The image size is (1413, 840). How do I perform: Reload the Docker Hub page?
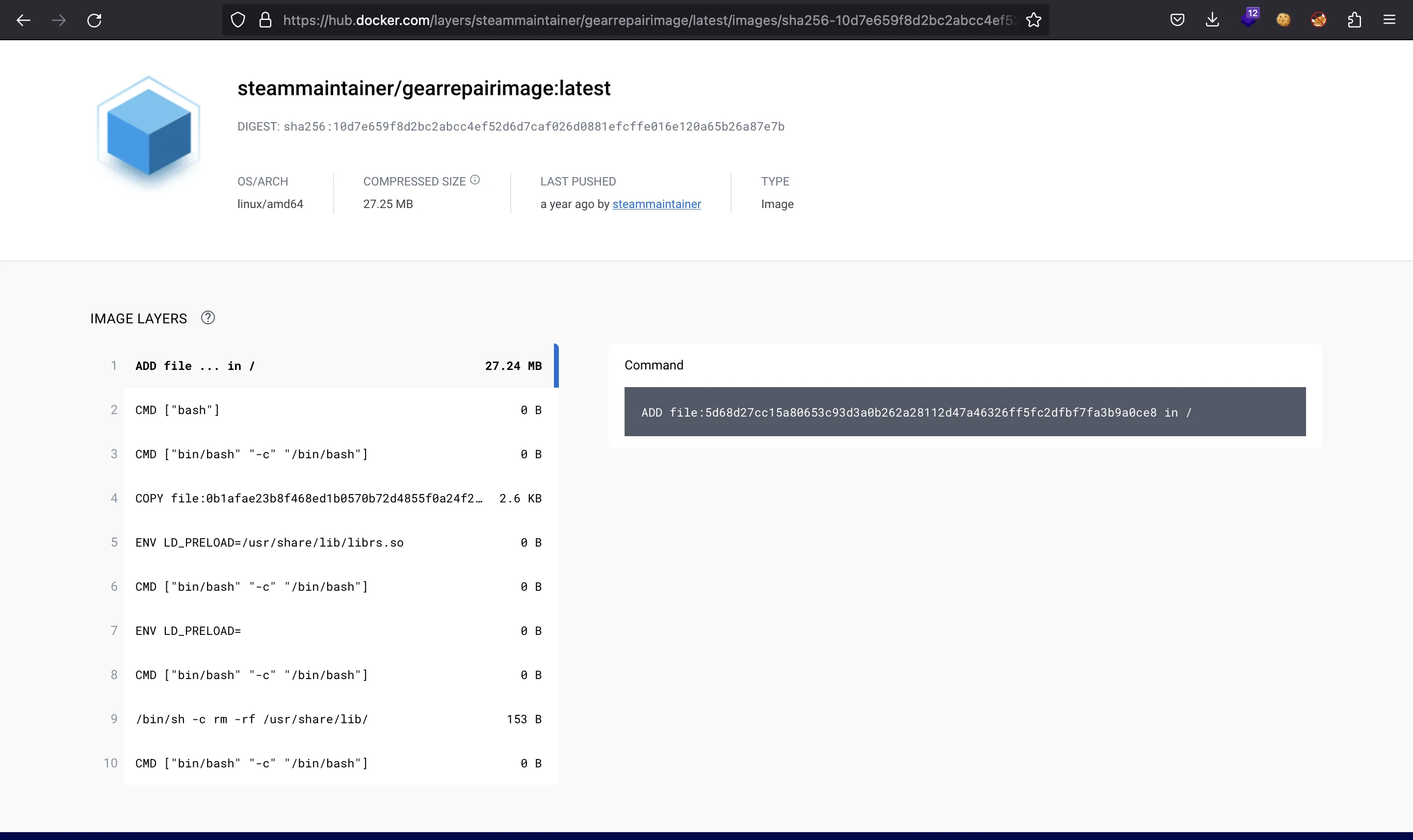[x=95, y=21]
